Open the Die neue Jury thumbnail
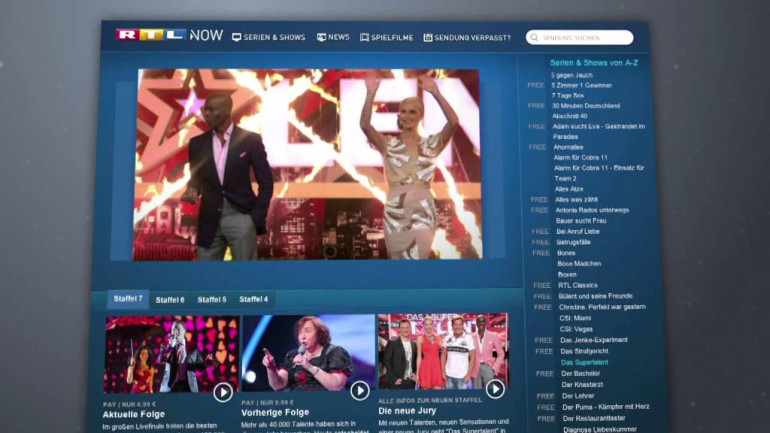Image resolution: width=770 pixels, height=433 pixels. (x=444, y=352)
